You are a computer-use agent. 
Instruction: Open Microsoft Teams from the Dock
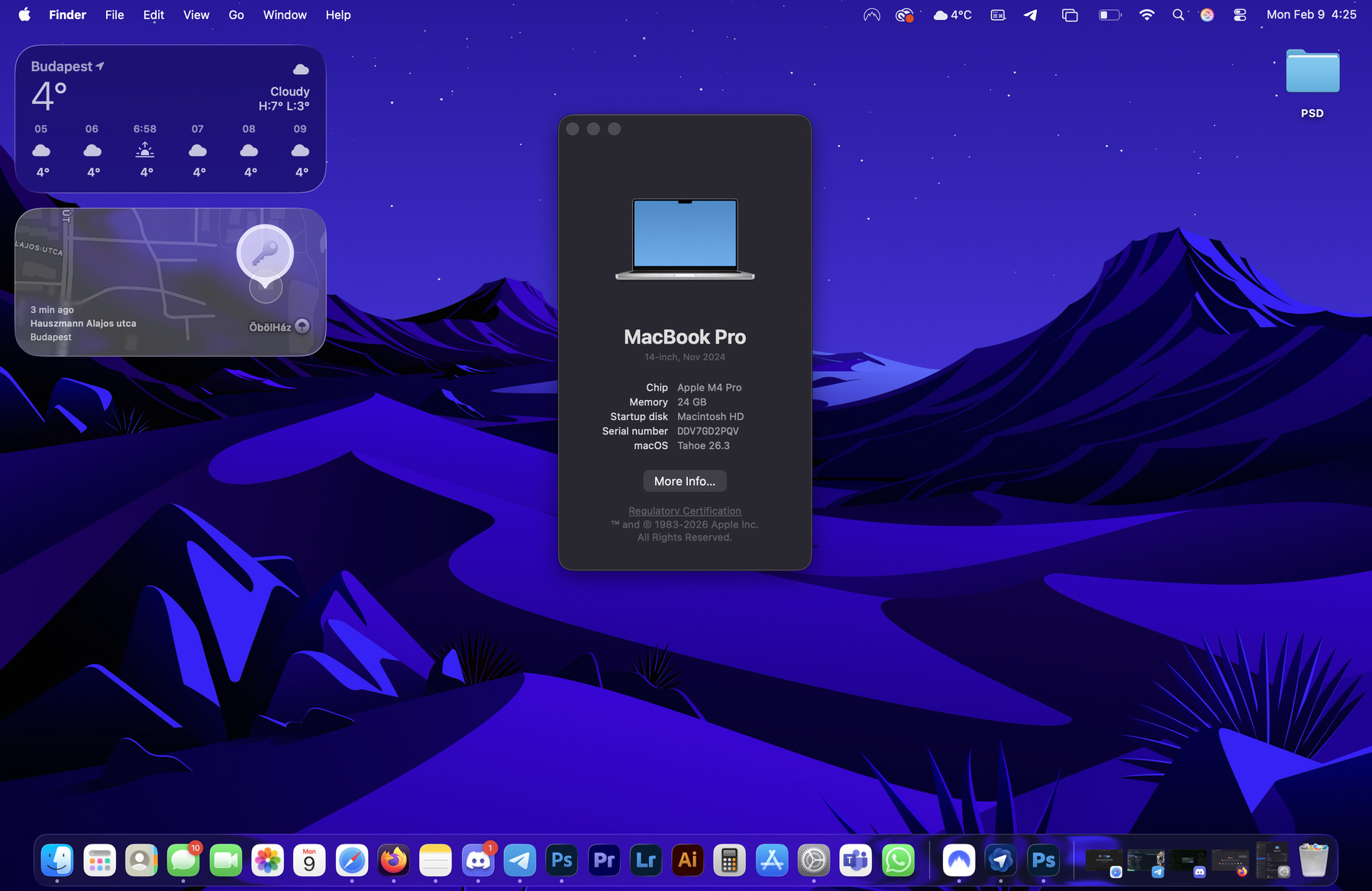(x=855, y=860)
